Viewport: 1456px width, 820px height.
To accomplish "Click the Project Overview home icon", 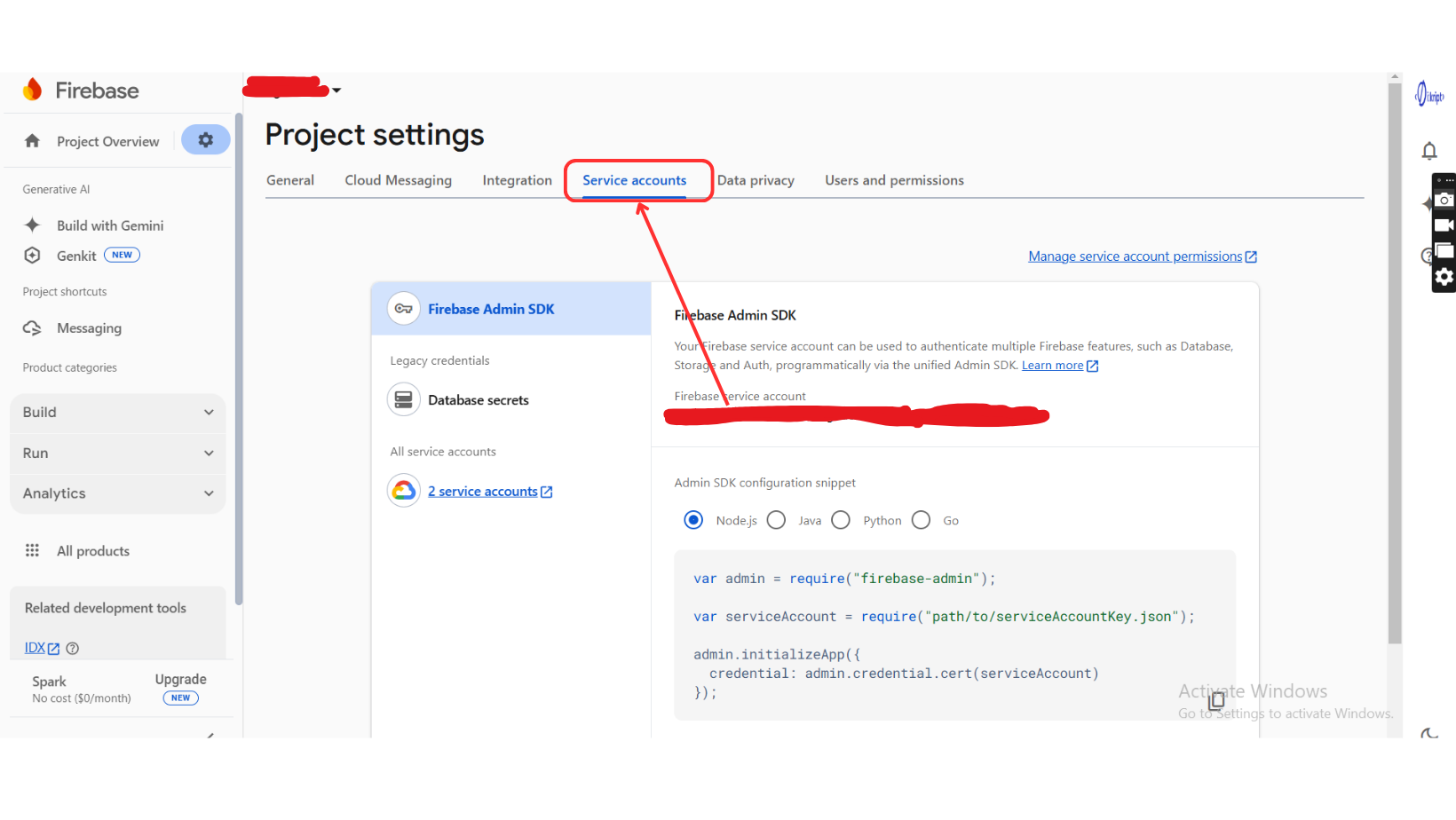I will [x=33, y=141].
